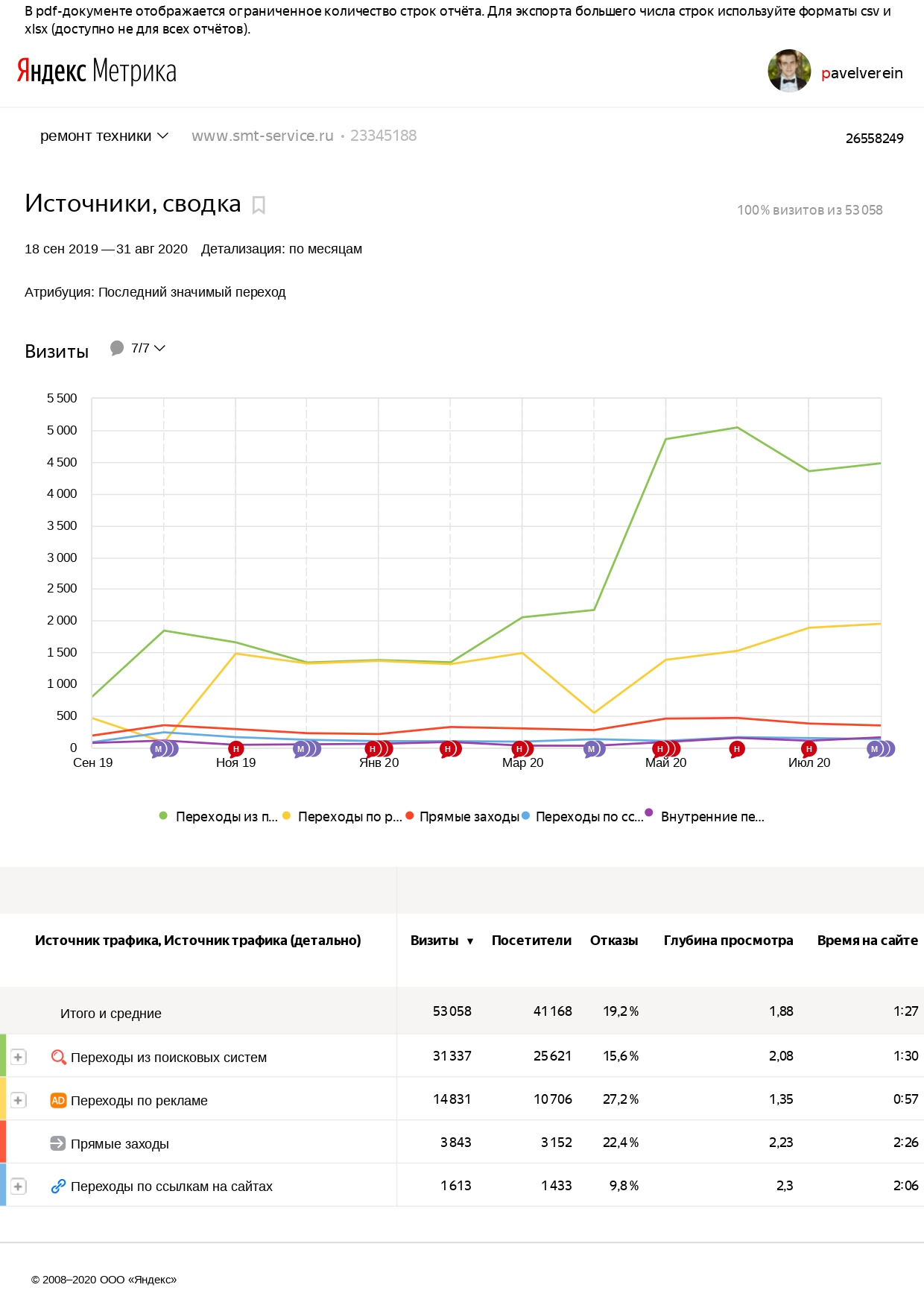Sort the table by Отказы column
This screenshot has width=924, height=1308.
pos(614,941)
